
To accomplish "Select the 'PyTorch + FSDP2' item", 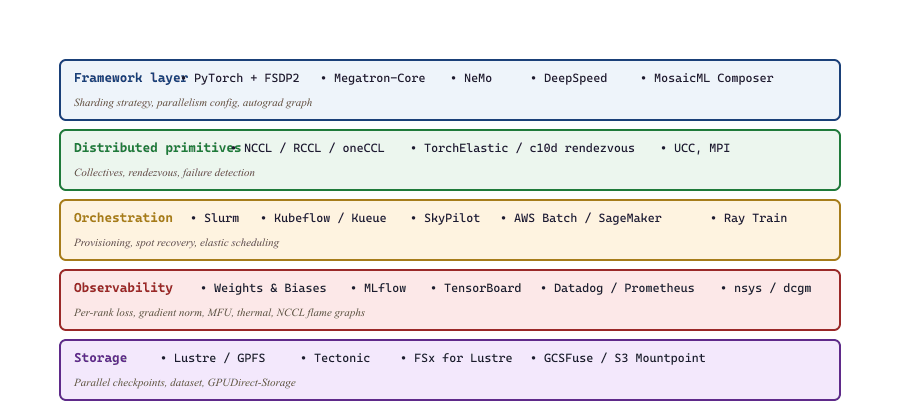I will (246, 78).
